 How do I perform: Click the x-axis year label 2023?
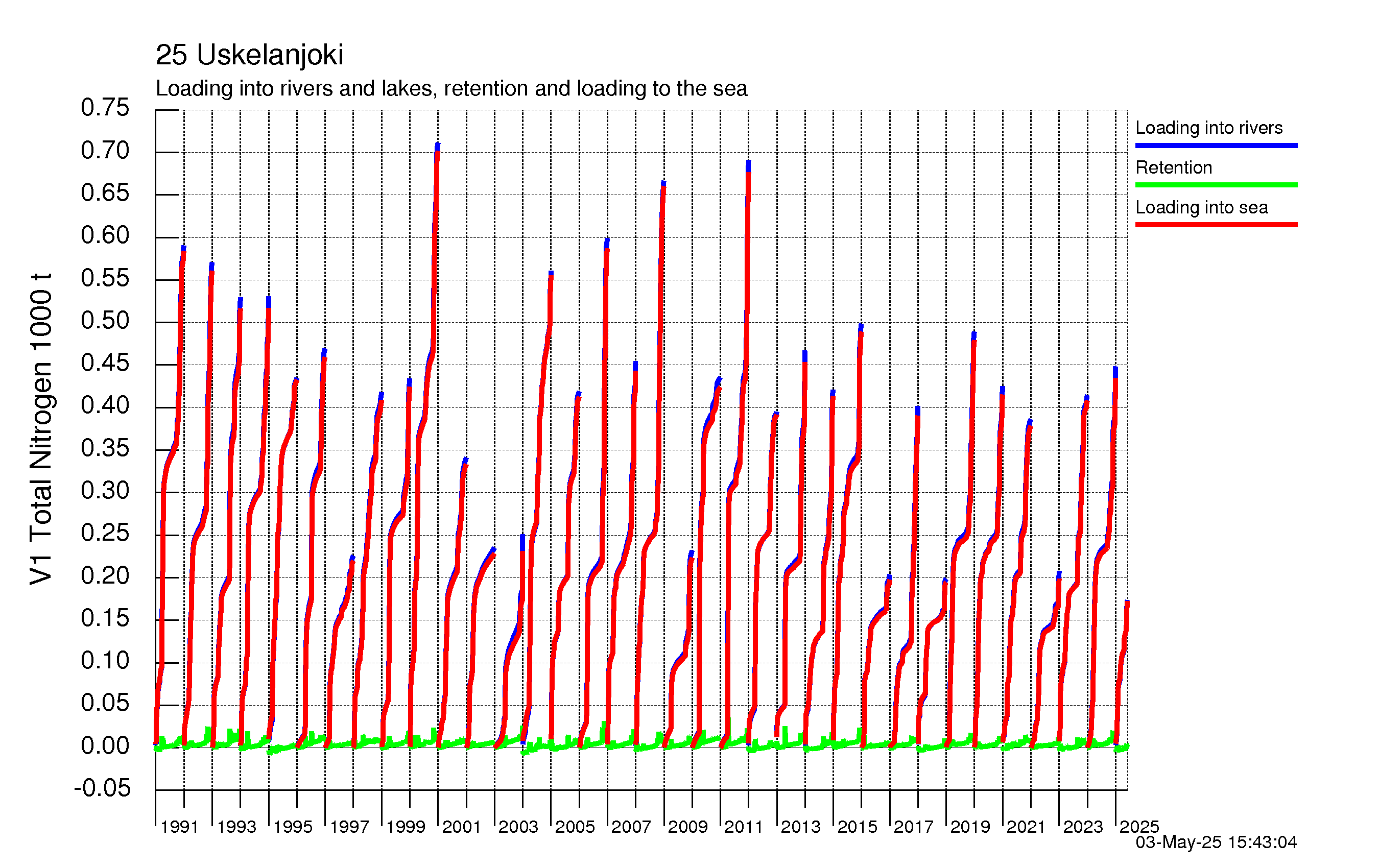(x=1083, y=827)
